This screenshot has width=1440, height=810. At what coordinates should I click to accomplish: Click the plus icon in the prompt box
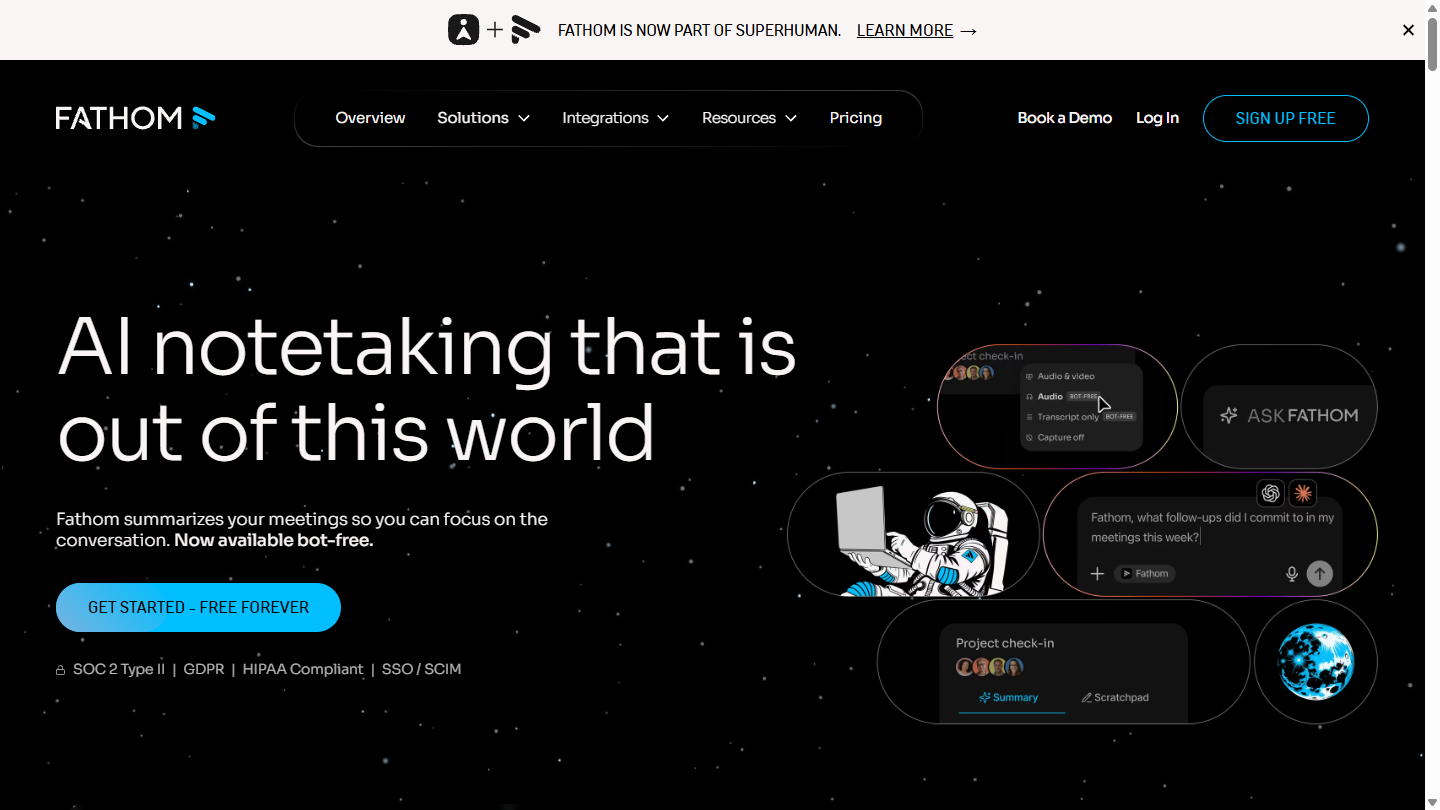[x=1097, y=573]
